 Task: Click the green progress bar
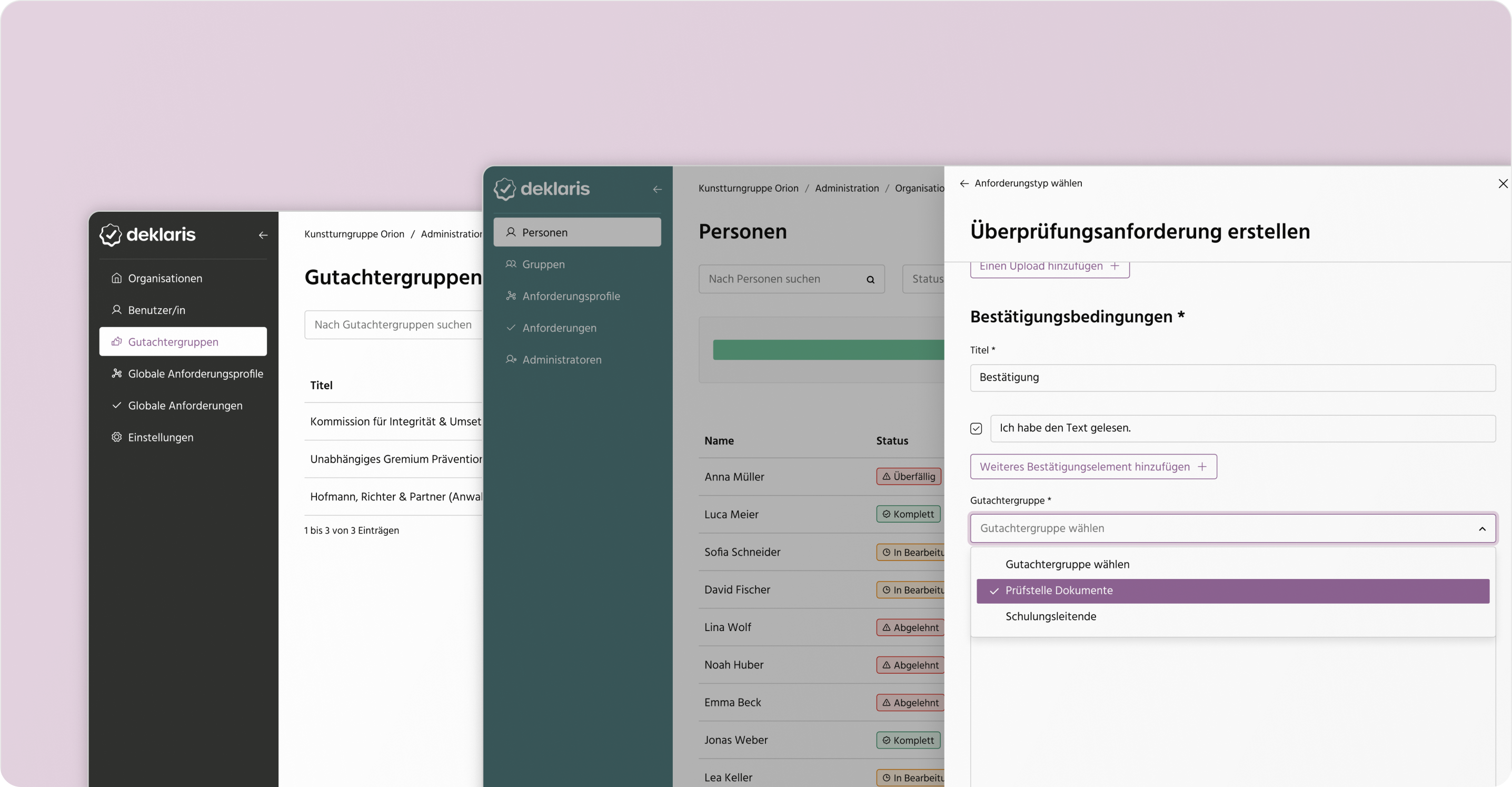[x=828, y=350]
